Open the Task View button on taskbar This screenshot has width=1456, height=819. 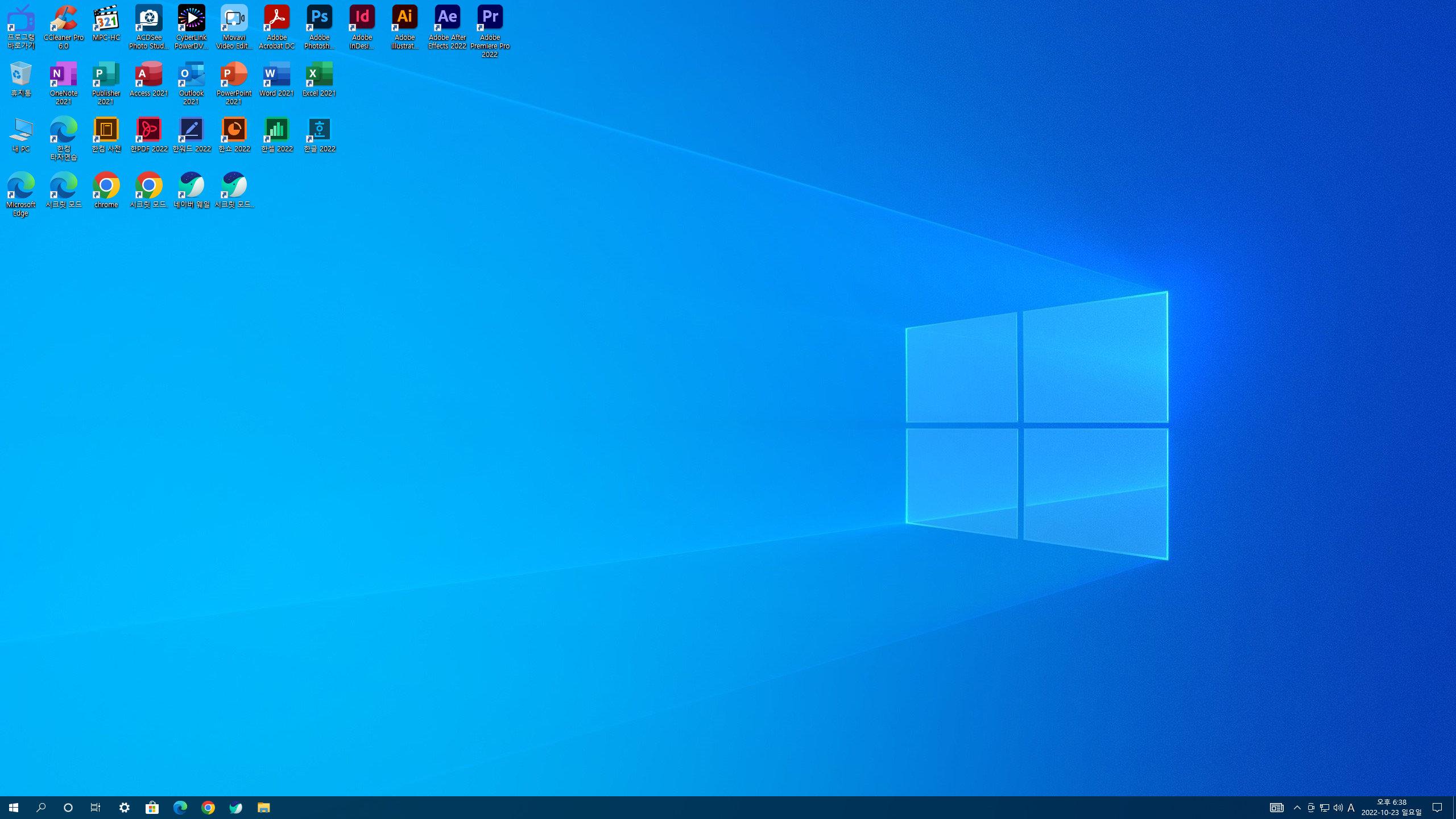[96, 808]
